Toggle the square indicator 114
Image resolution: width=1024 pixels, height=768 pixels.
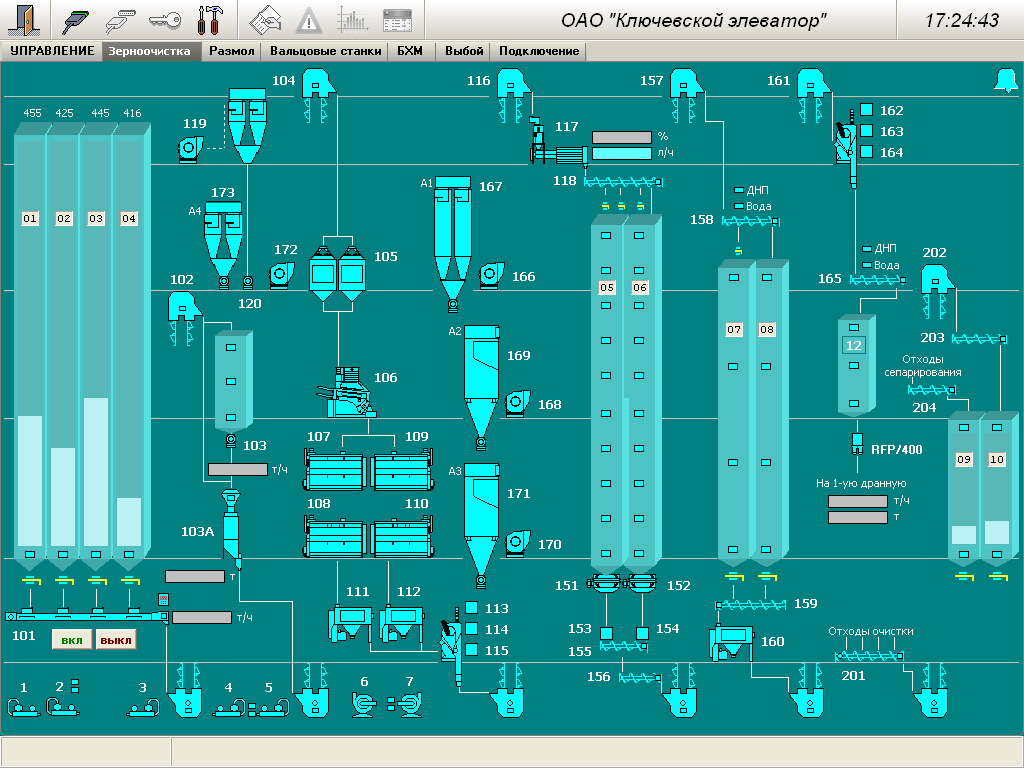point(472,629)
